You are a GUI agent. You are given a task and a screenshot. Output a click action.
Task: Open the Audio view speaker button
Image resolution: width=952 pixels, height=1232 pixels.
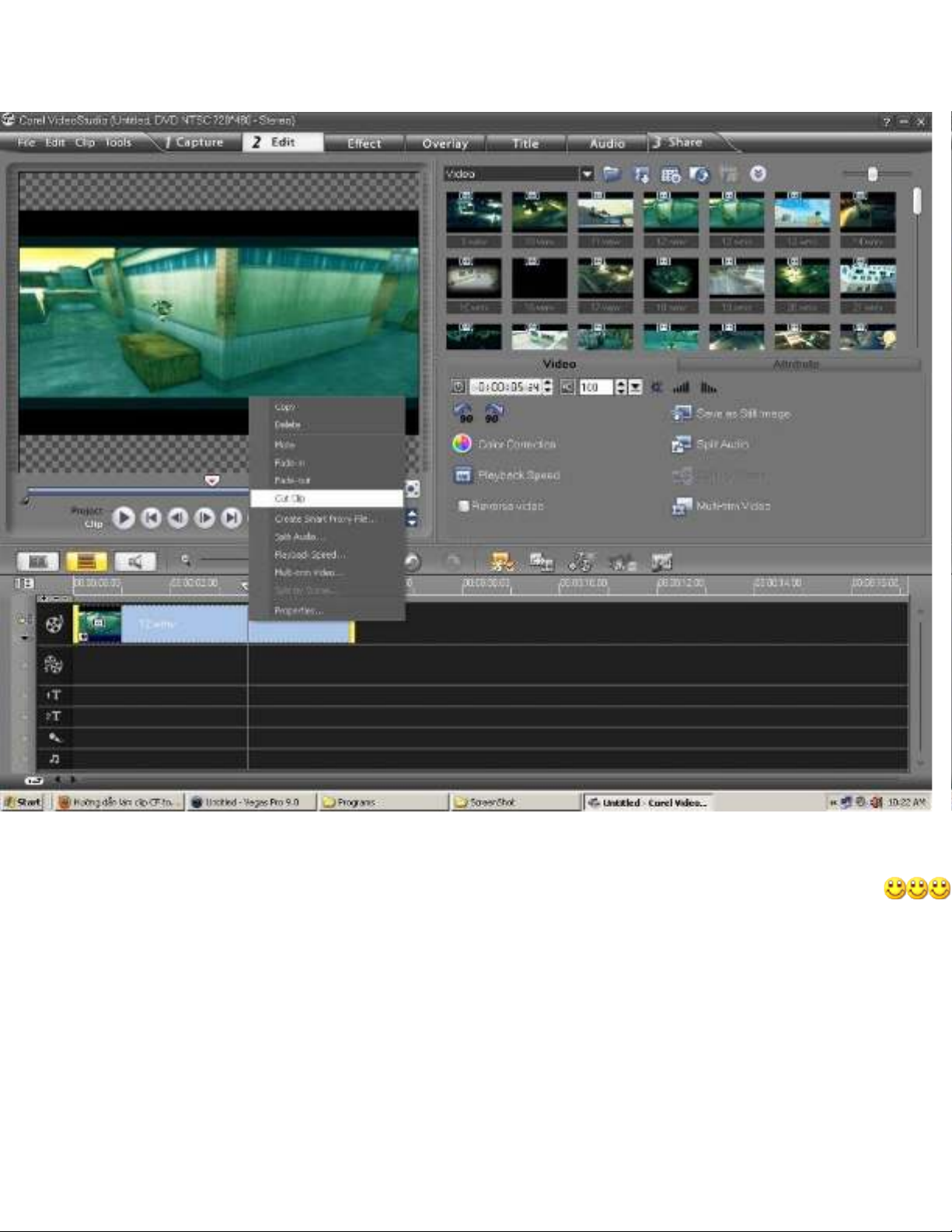coord(135,561)
